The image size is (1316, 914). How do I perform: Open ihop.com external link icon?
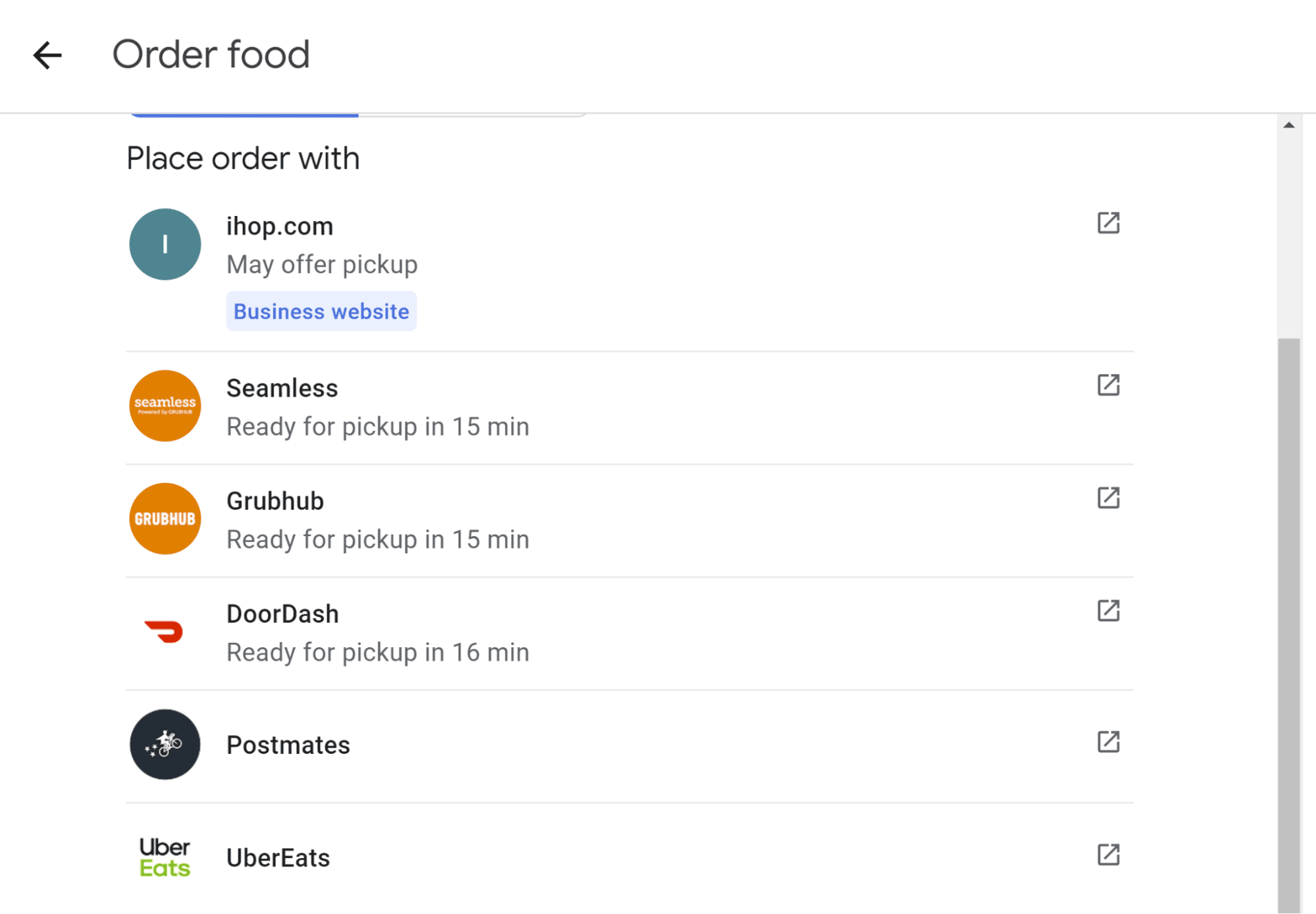point(1108,223)
